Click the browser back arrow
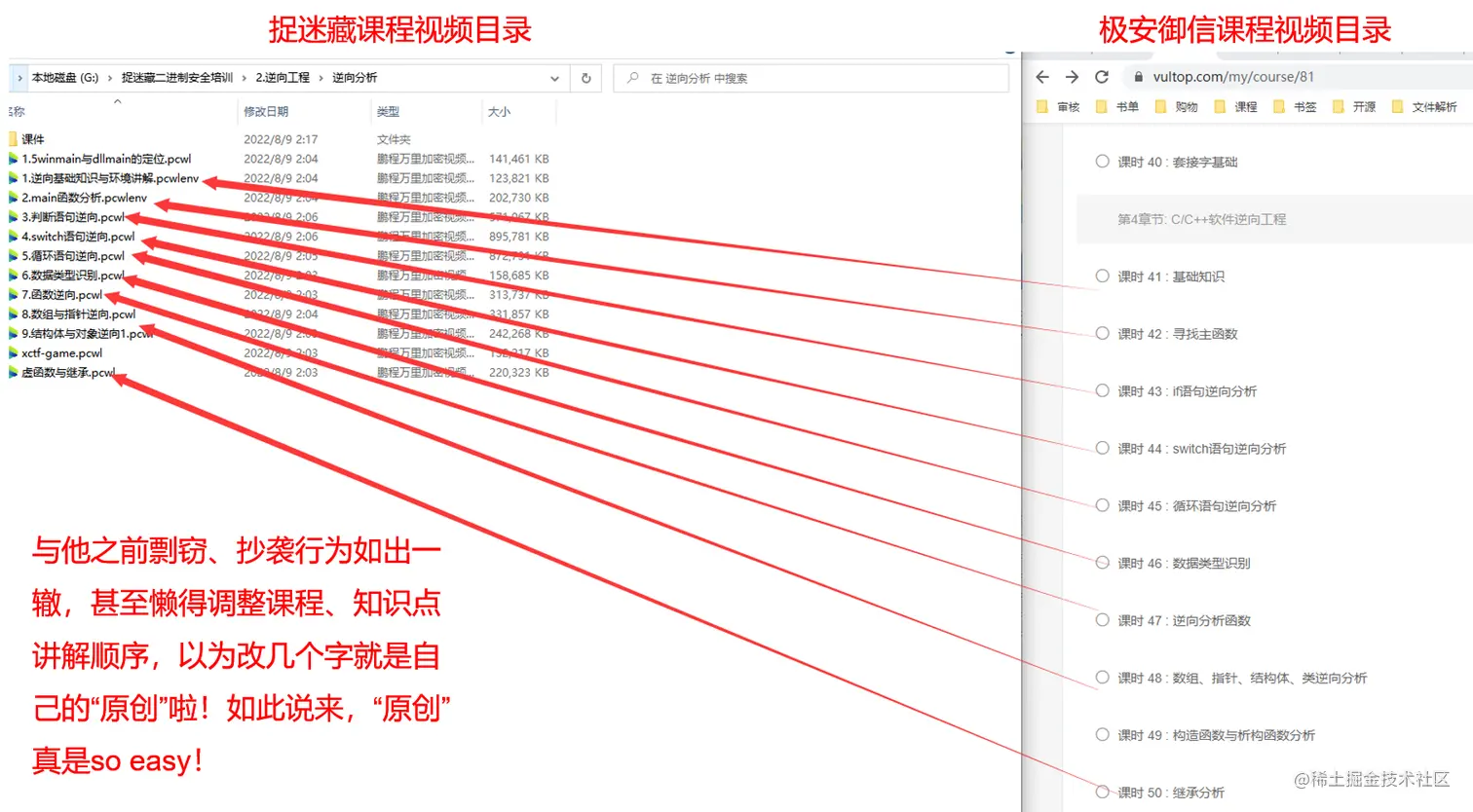 pyautogui.click(x=1042, y=77)
